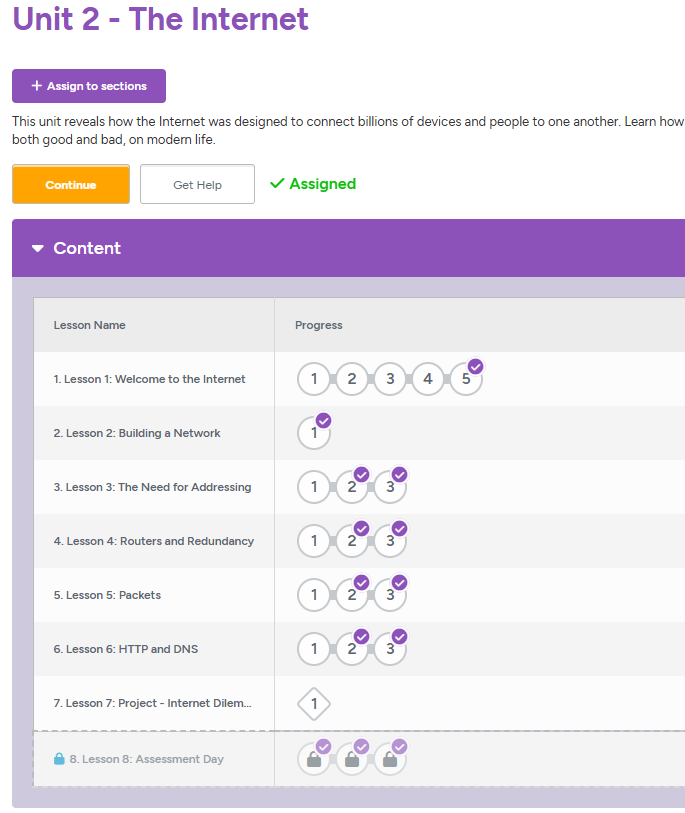The image size is (685, 813).
Task: Collapse the Content section
Action: pos(38,248)
